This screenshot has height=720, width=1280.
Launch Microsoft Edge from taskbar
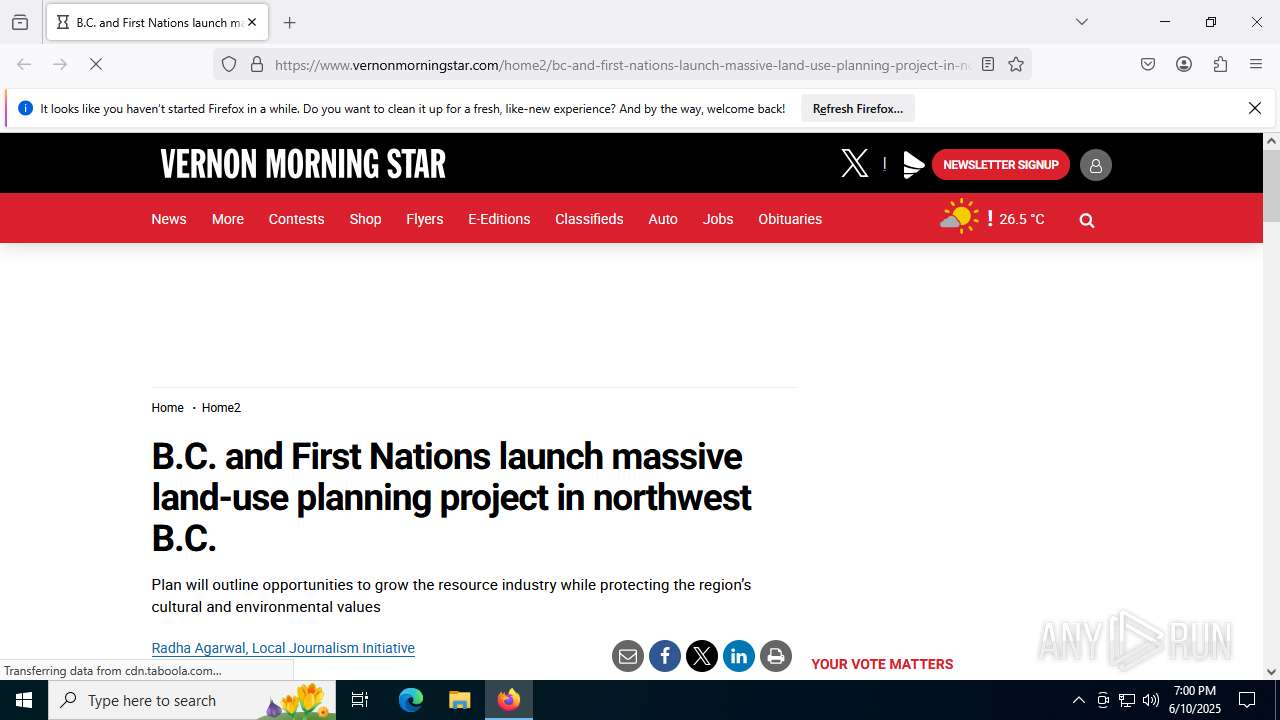coord(411,700)
